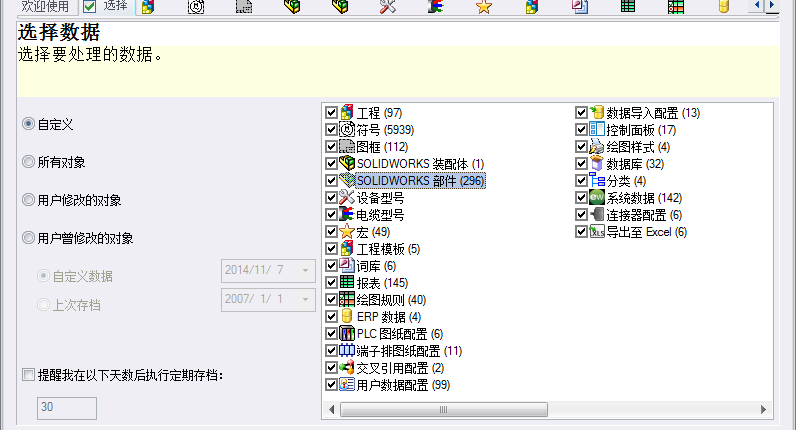Click the tab strip scroll-right arrow
This screenshot has height=430, width=796.
point(772,5)
